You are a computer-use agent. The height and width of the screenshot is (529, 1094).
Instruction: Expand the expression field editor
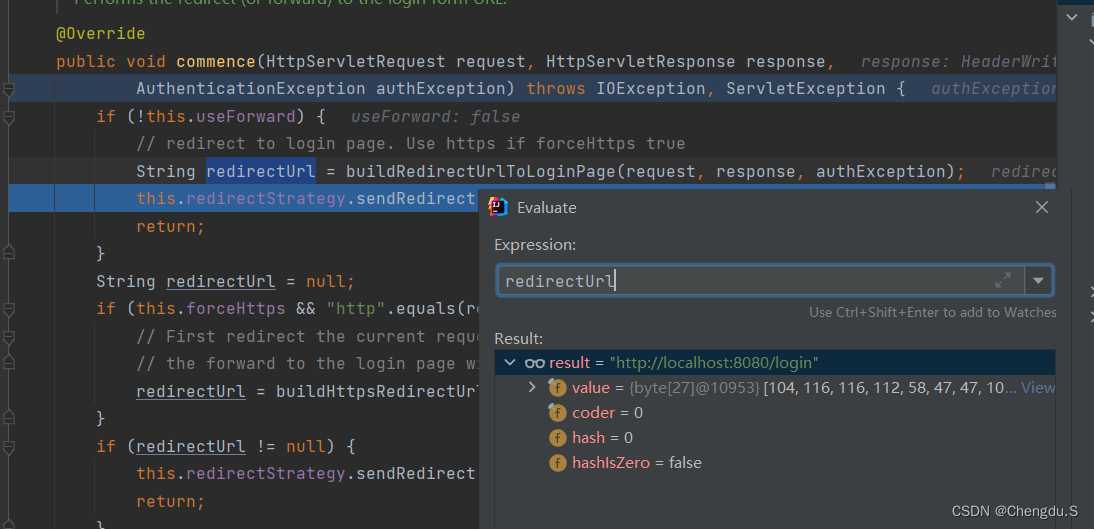pyautogui.click(x=1003, y=281)
